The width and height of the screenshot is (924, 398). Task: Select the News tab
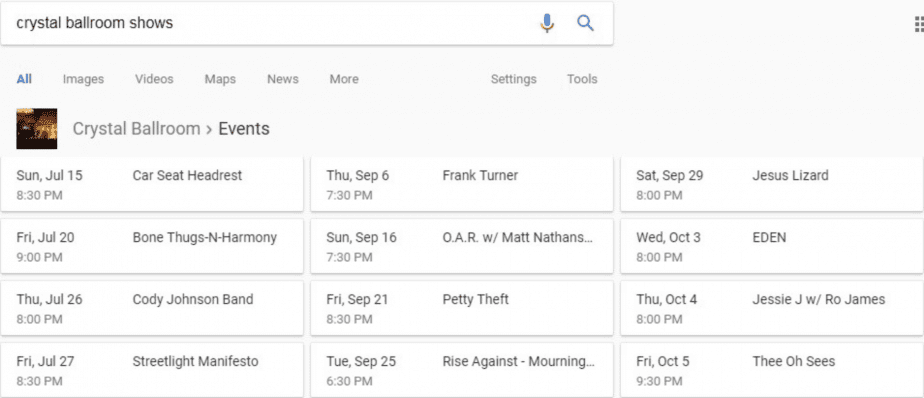pyautogui.click(x=282, y=79)
